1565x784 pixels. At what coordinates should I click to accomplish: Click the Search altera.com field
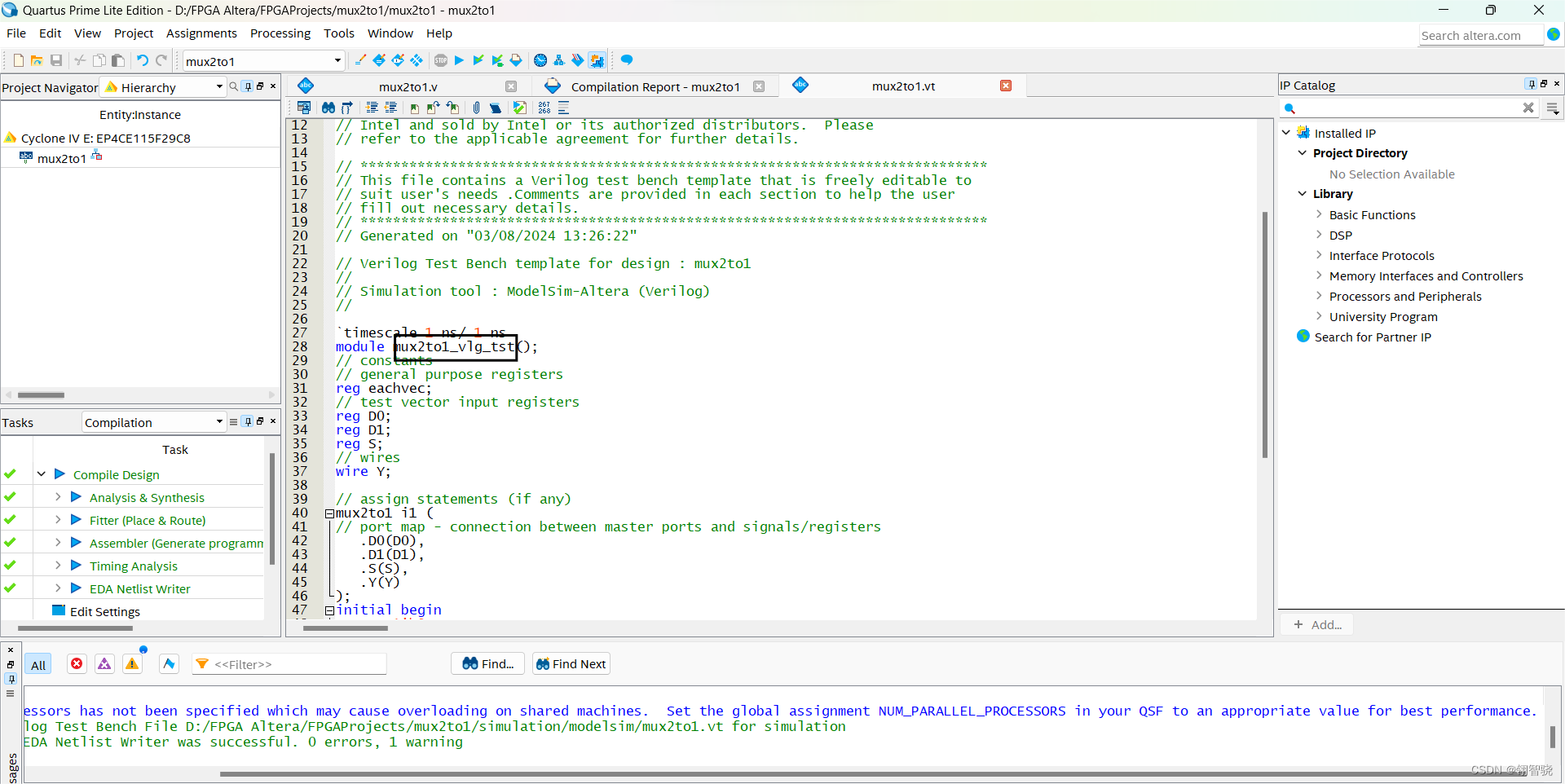(1481, 35)
